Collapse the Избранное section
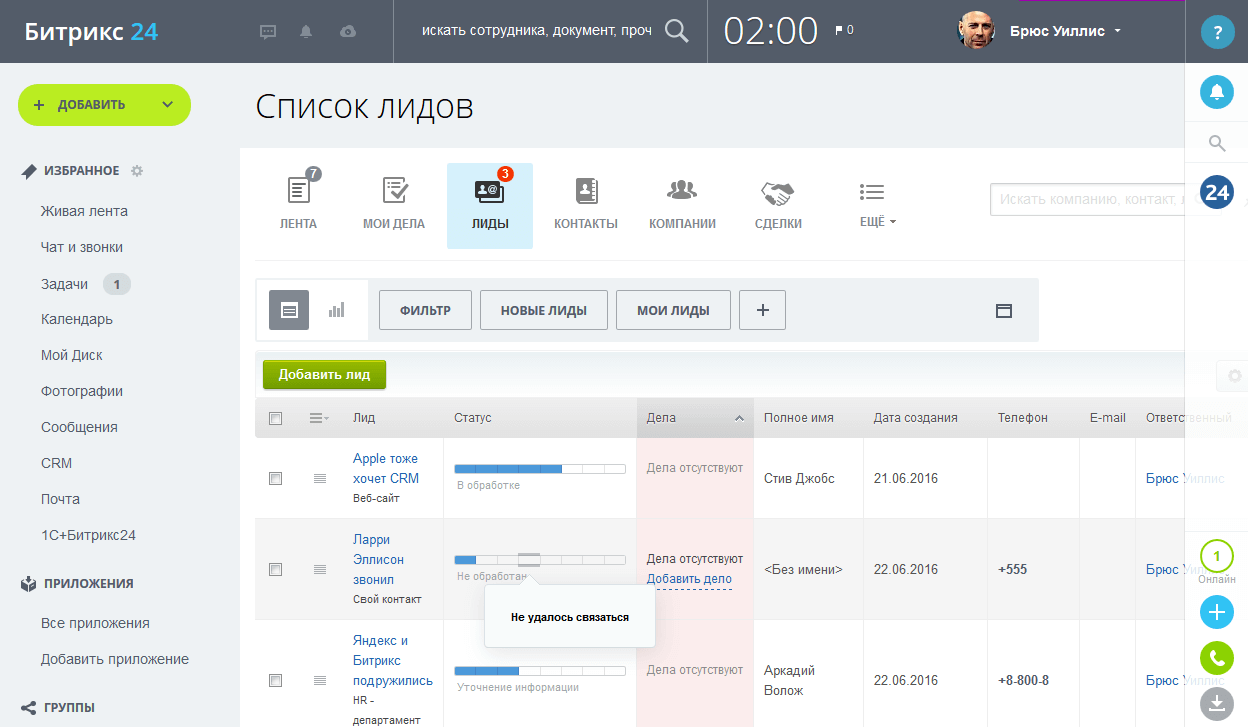This screenshot has height=727, width=1248. click(x=82, y=171)
